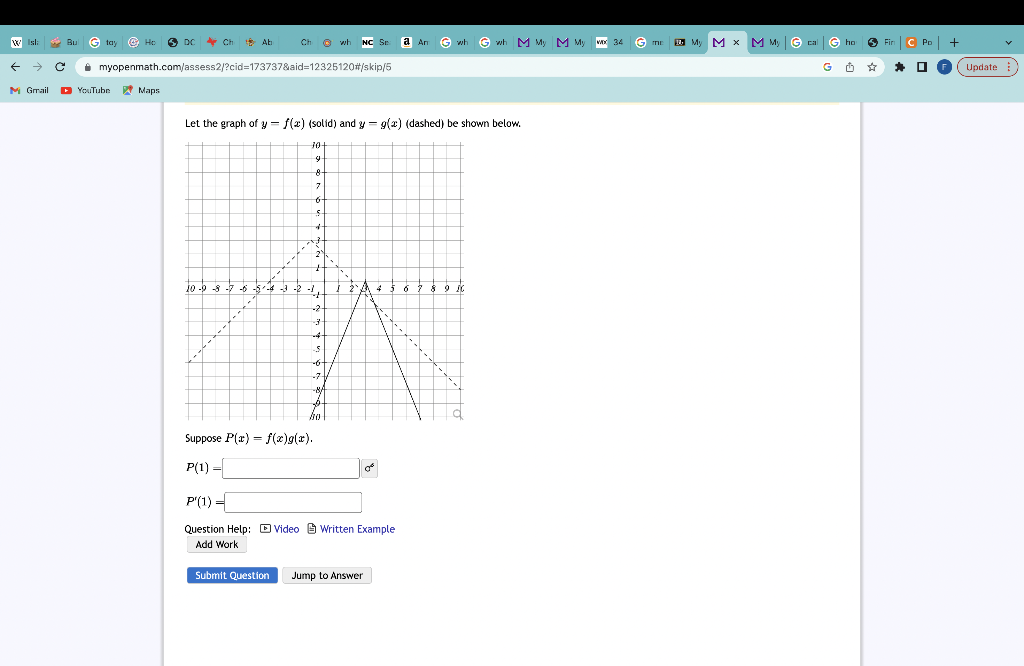Click inside the P(1) answer field
This screenshot has height=666, width=1024.
[x=290, y=467]
